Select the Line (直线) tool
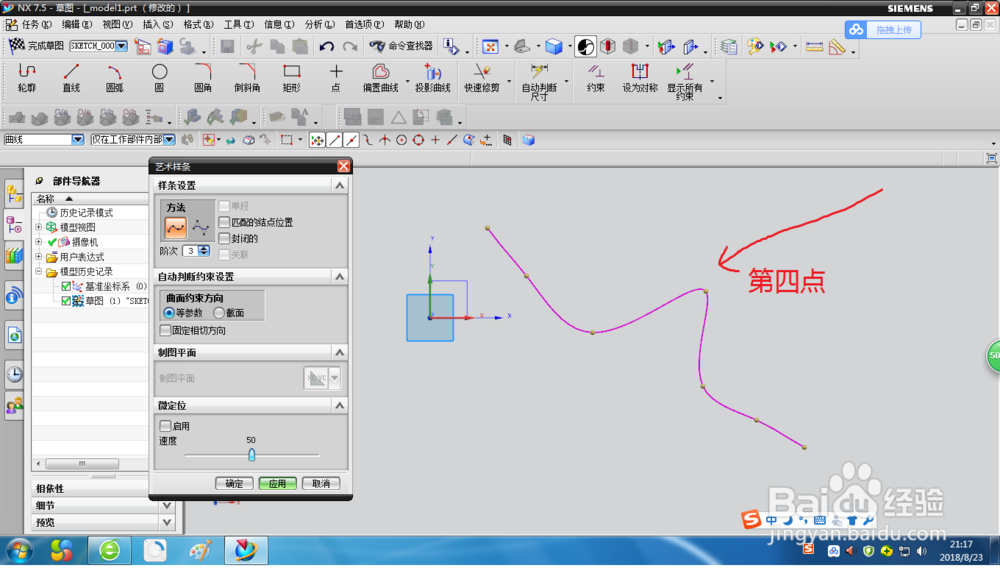Image resolution: width=1000 pixels, height=568 pixels. pos(71,78)
